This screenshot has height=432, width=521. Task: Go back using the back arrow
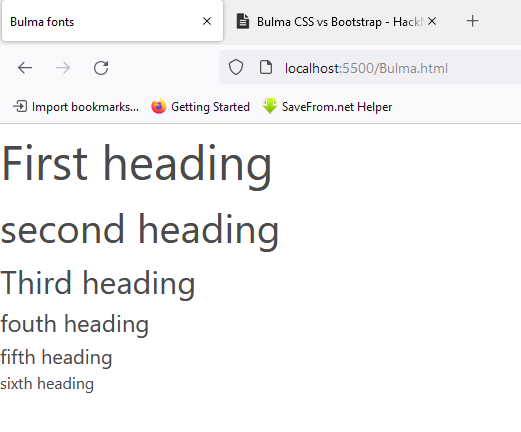(x=25, y=68)
